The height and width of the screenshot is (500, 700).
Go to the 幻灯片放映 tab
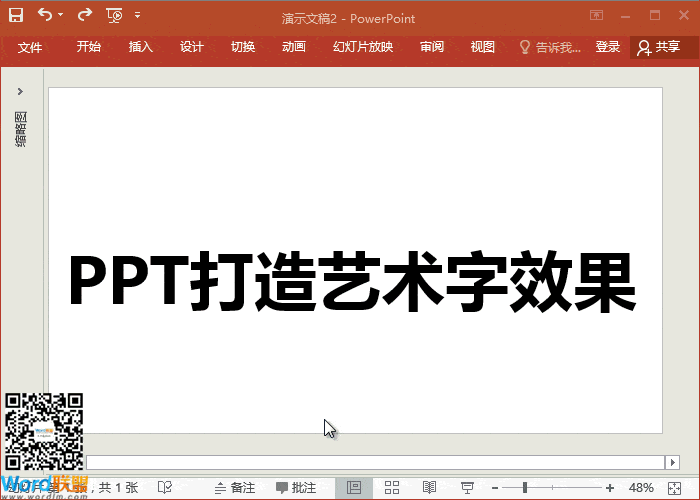[363, 46]
